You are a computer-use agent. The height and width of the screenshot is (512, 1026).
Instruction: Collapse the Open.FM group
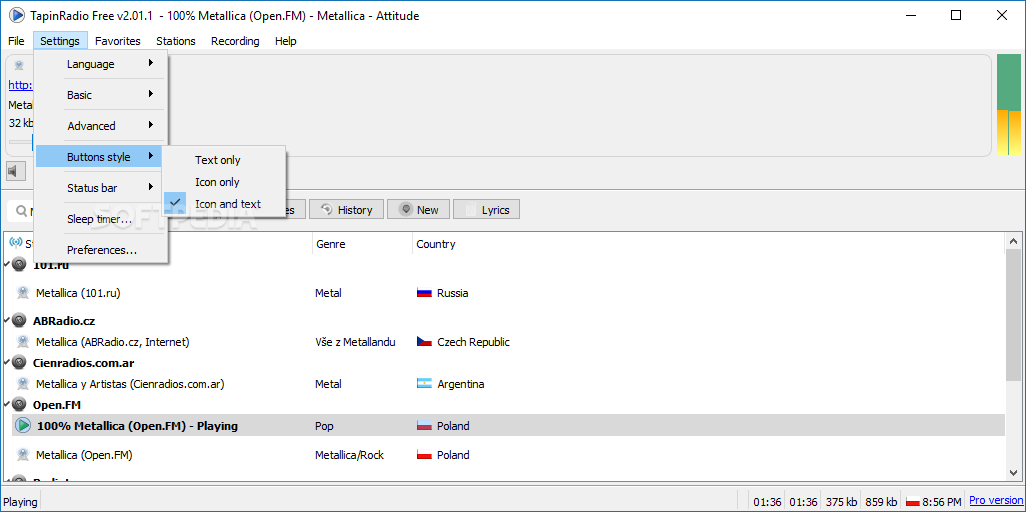pos(6,405)
